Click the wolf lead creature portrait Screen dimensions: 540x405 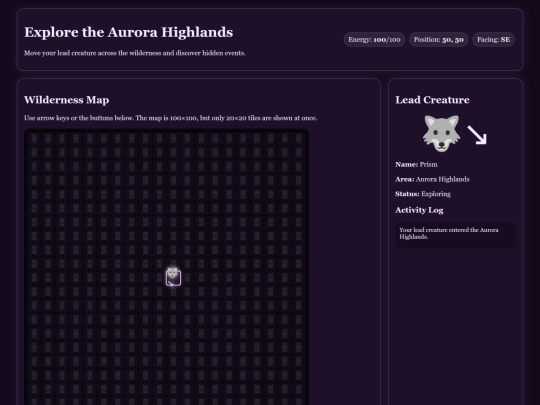coord(441,134)
